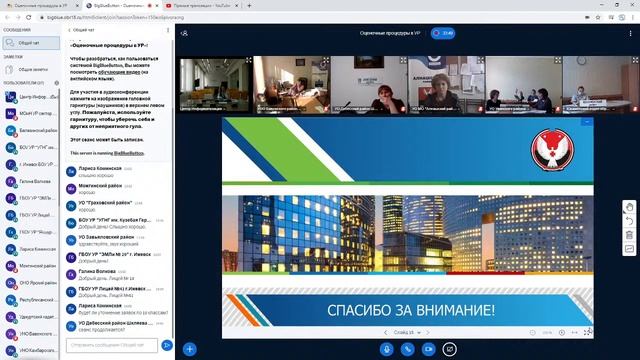Screen dimensions: 640x360
Task: Go to next slide arrow
Action: pos(428,333)
